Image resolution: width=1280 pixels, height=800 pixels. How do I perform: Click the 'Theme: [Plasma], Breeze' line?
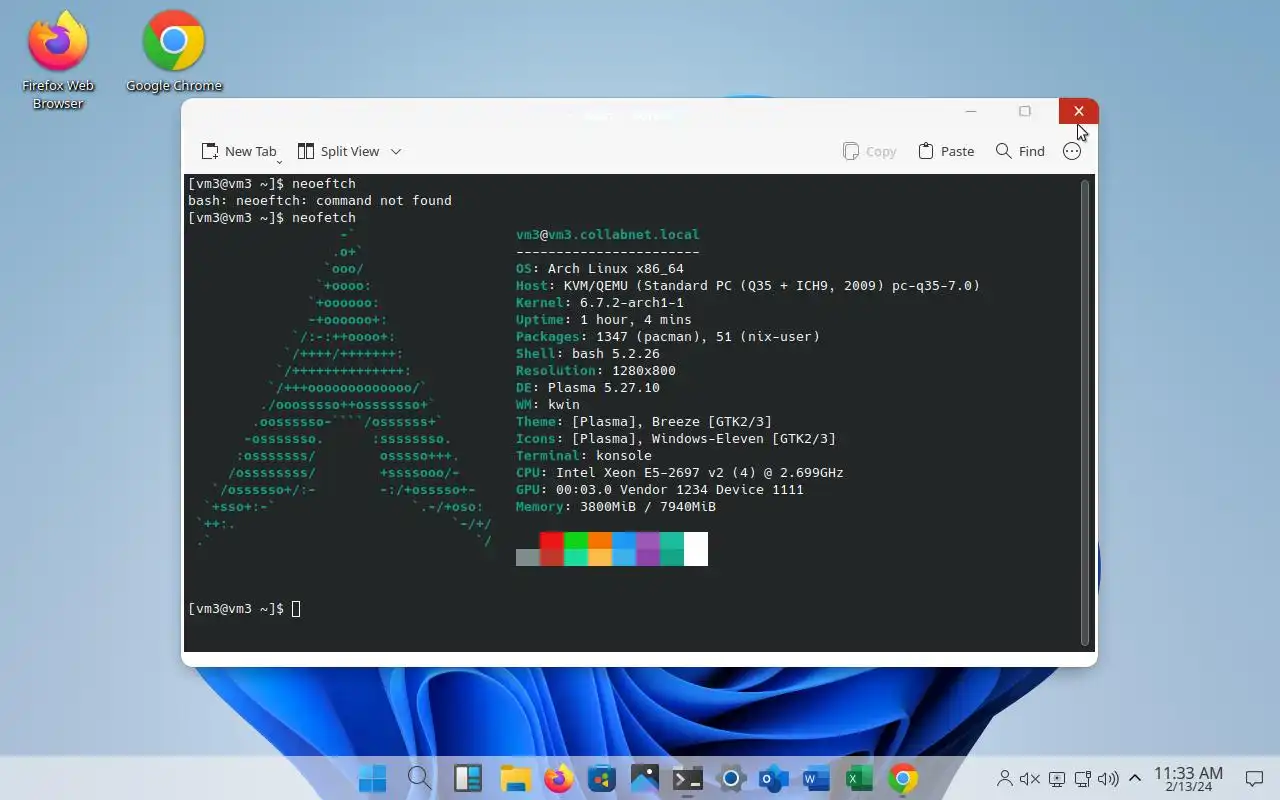point(644,422)
